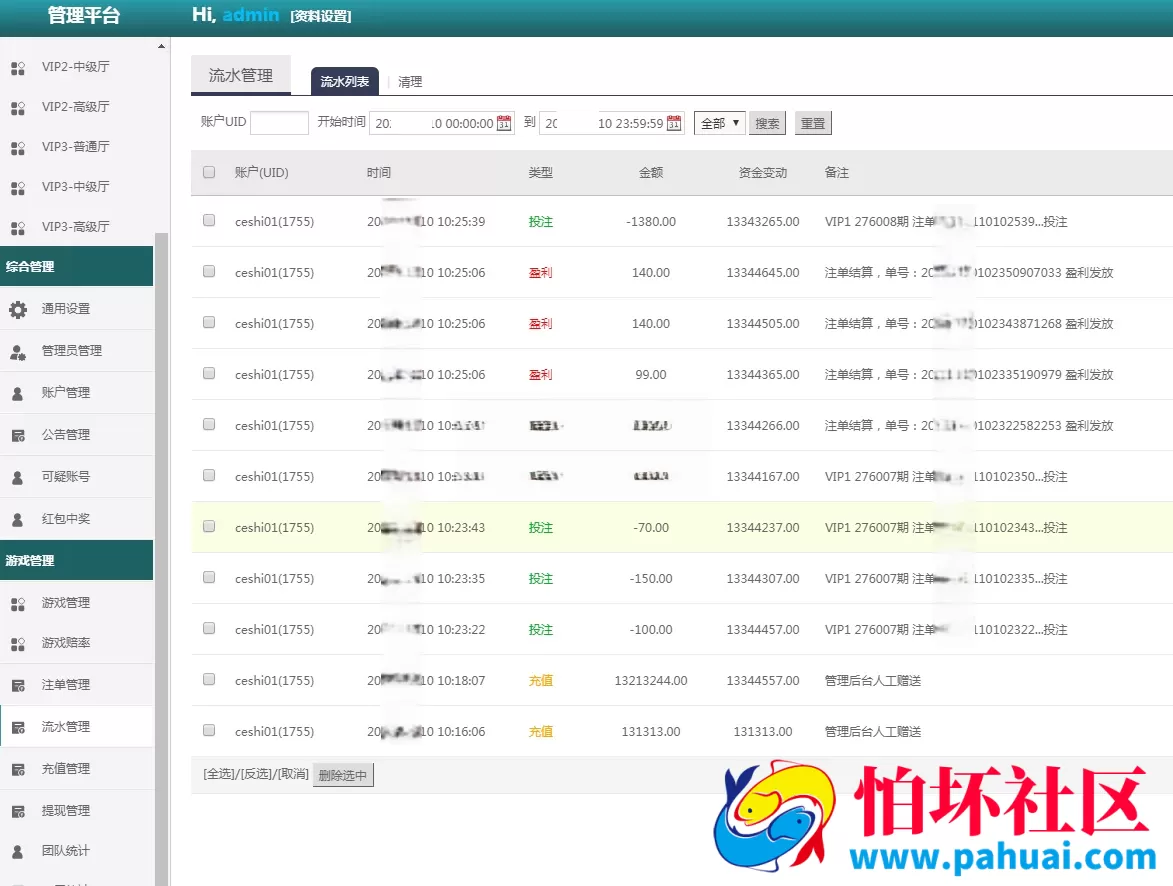The image size is (1173, 886).
Task: Click the sidebar vertical scrollbar
Action: pyautogui.click(x=161, y=558)
